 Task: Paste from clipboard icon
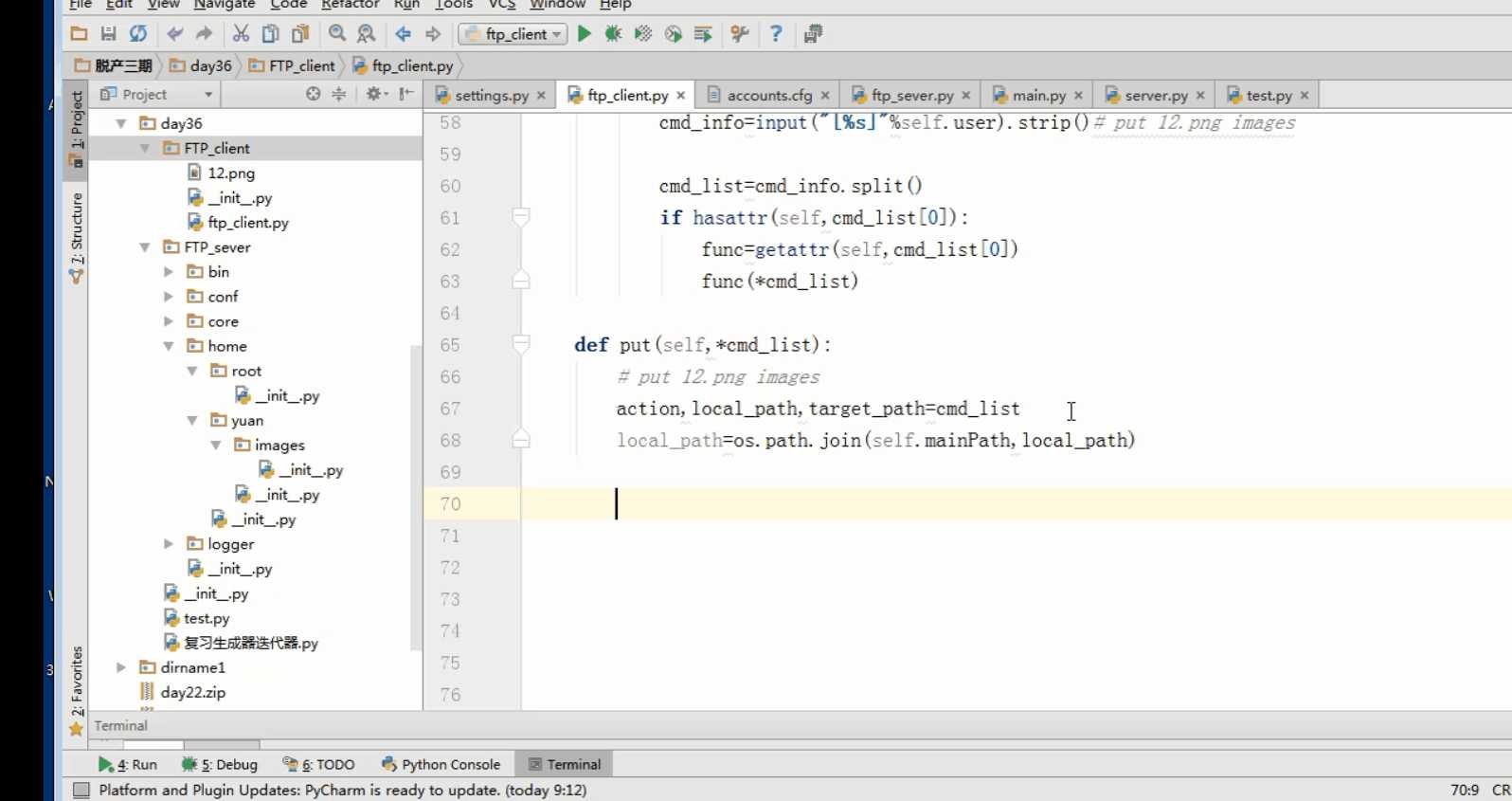300,34
